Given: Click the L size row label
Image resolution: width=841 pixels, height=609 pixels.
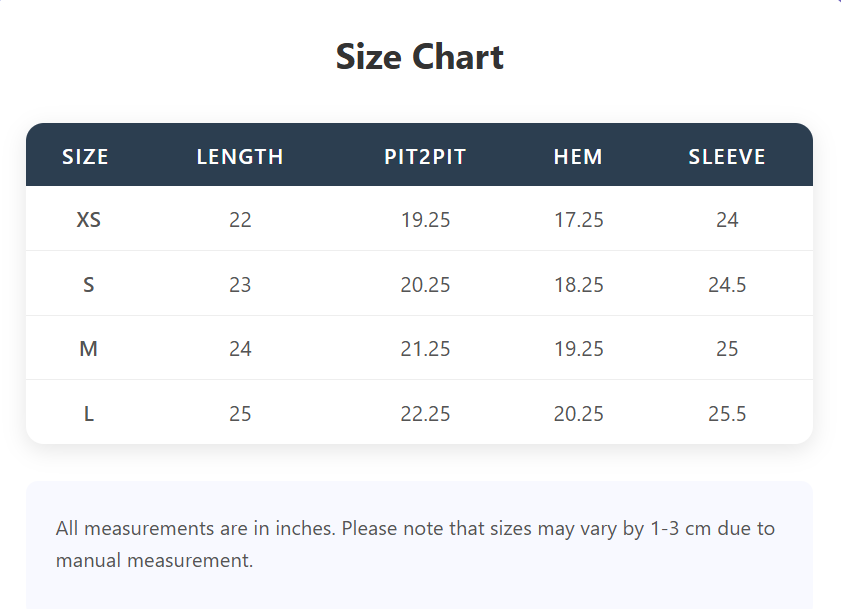Looking at the screenshot, I should 89,413.
